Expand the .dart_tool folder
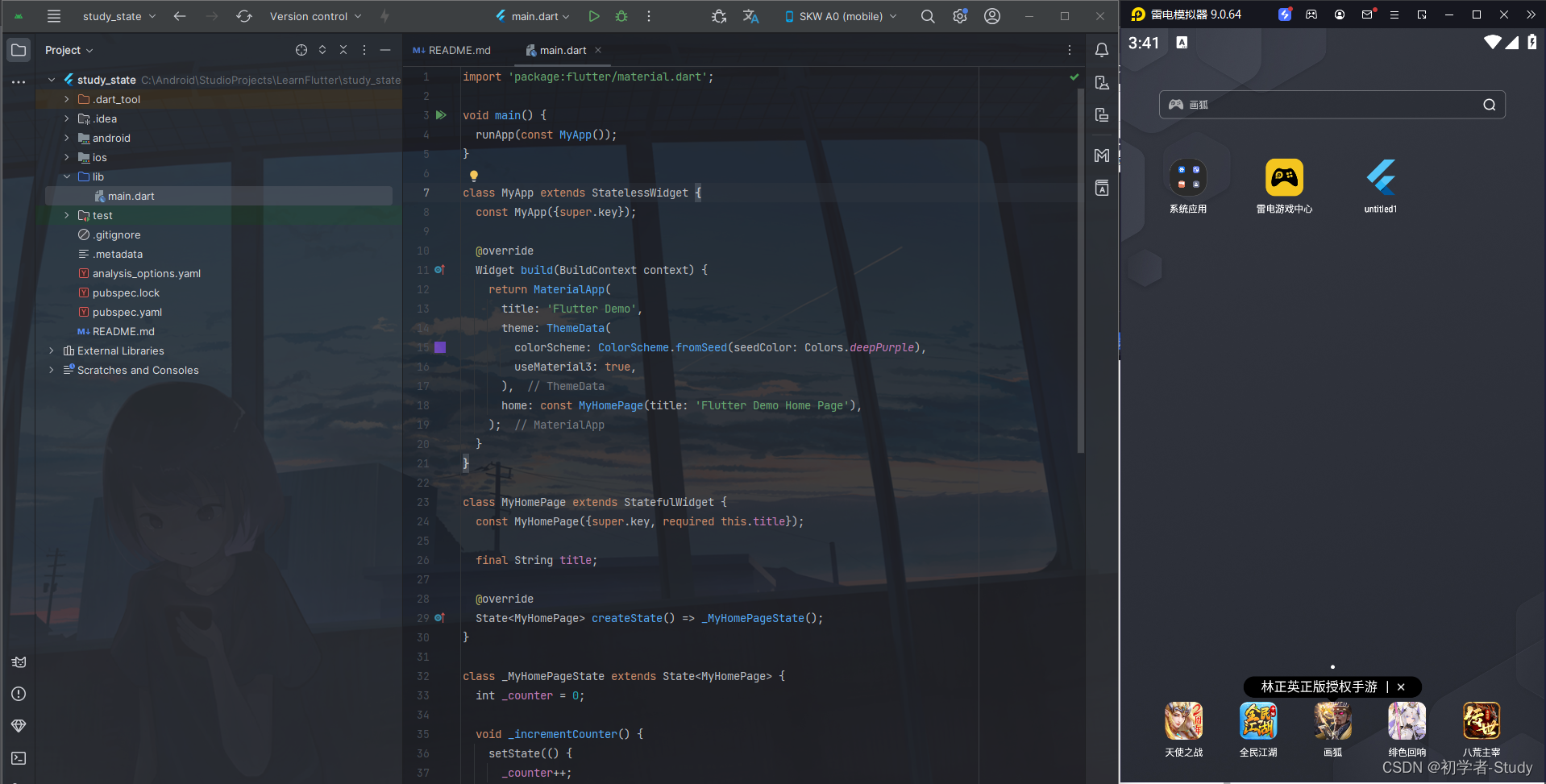This screenshot has width=1546, height=784. 67,99
